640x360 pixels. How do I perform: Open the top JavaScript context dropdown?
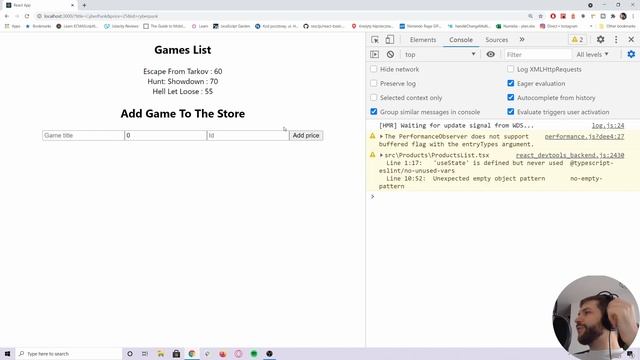tap(440, 54)
